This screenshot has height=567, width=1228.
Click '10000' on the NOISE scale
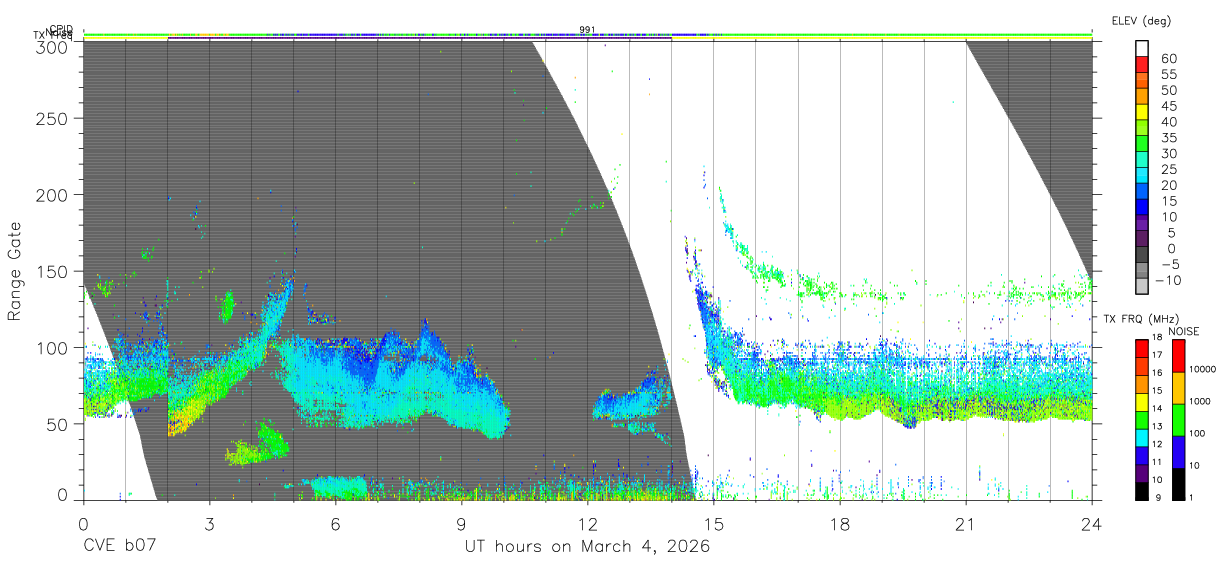(1205, 370)
